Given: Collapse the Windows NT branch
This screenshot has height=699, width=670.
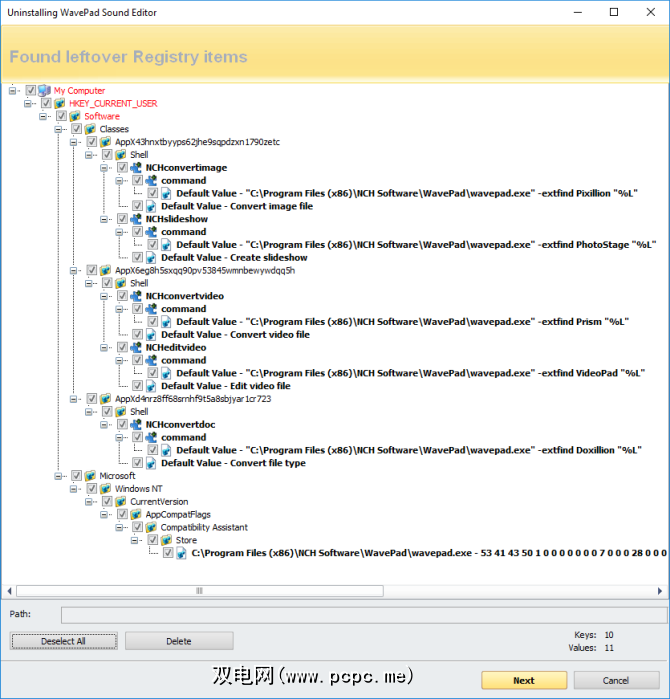Looking at the screenshot, I should 74,489.
